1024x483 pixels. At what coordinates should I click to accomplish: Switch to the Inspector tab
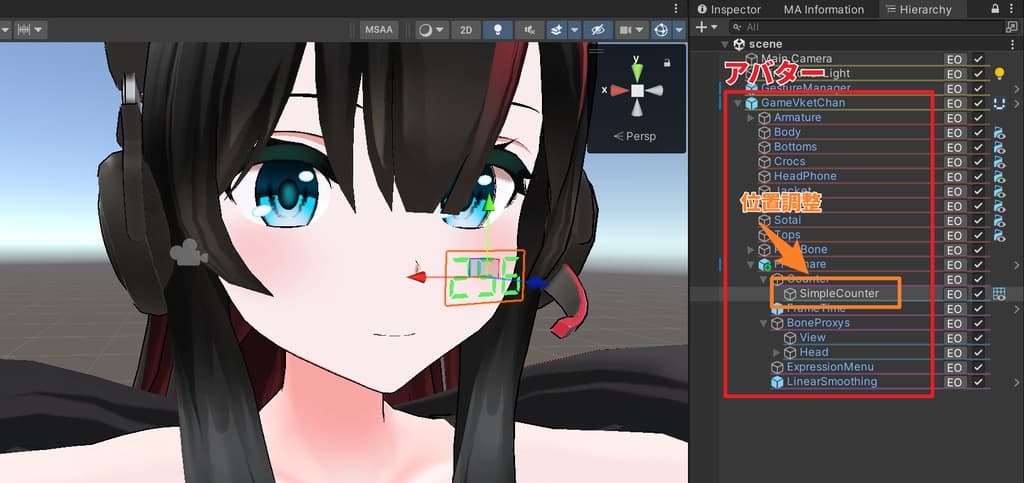(729, 9)
